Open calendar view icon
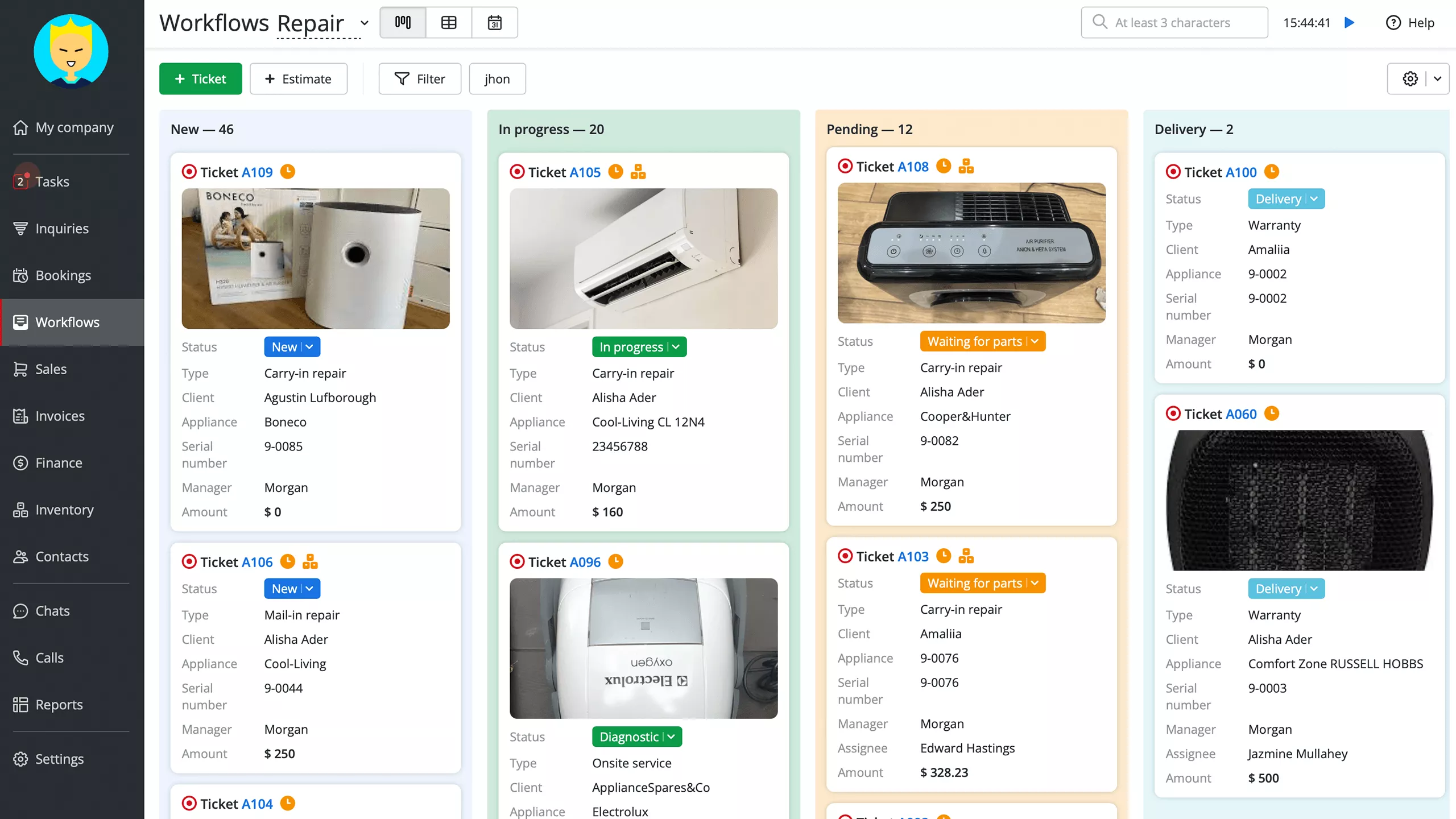The height and width of the screenshot is (819, 1456). pyautogui.click(x=494, y=23)
